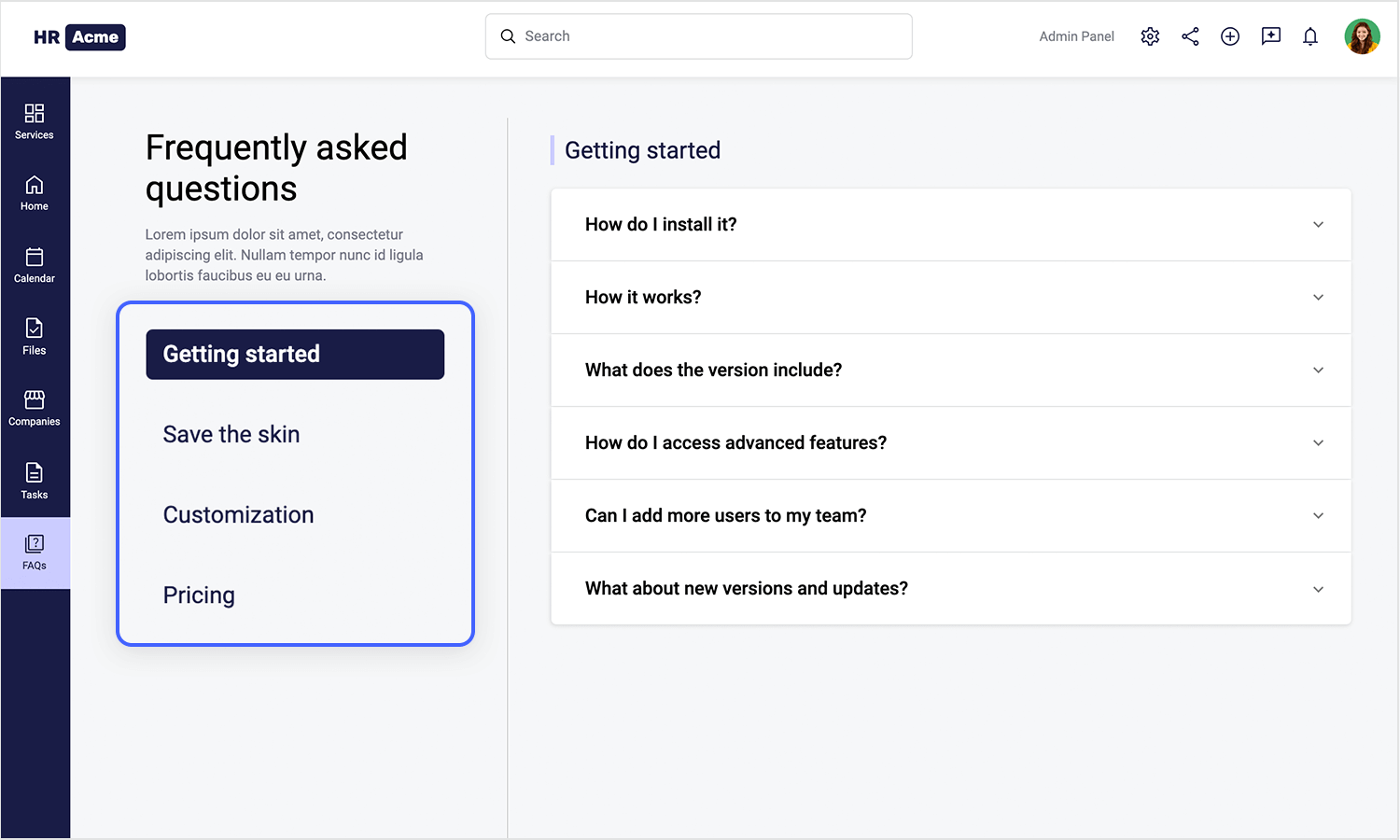Focus the Search input field
The height and width of the screenshot is (840, 1400).
[698, 36]
